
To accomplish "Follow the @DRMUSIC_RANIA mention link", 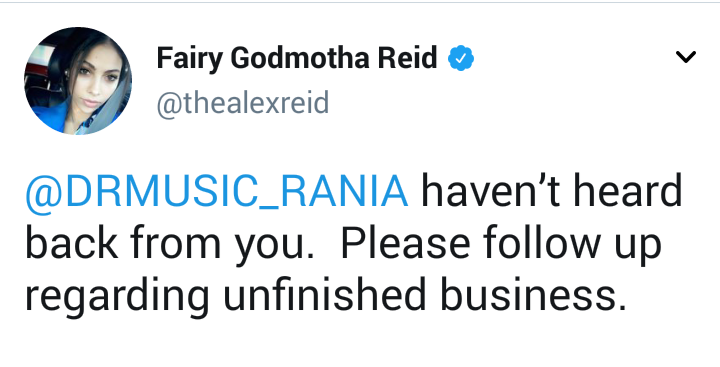I will click(x=216, y=192).
